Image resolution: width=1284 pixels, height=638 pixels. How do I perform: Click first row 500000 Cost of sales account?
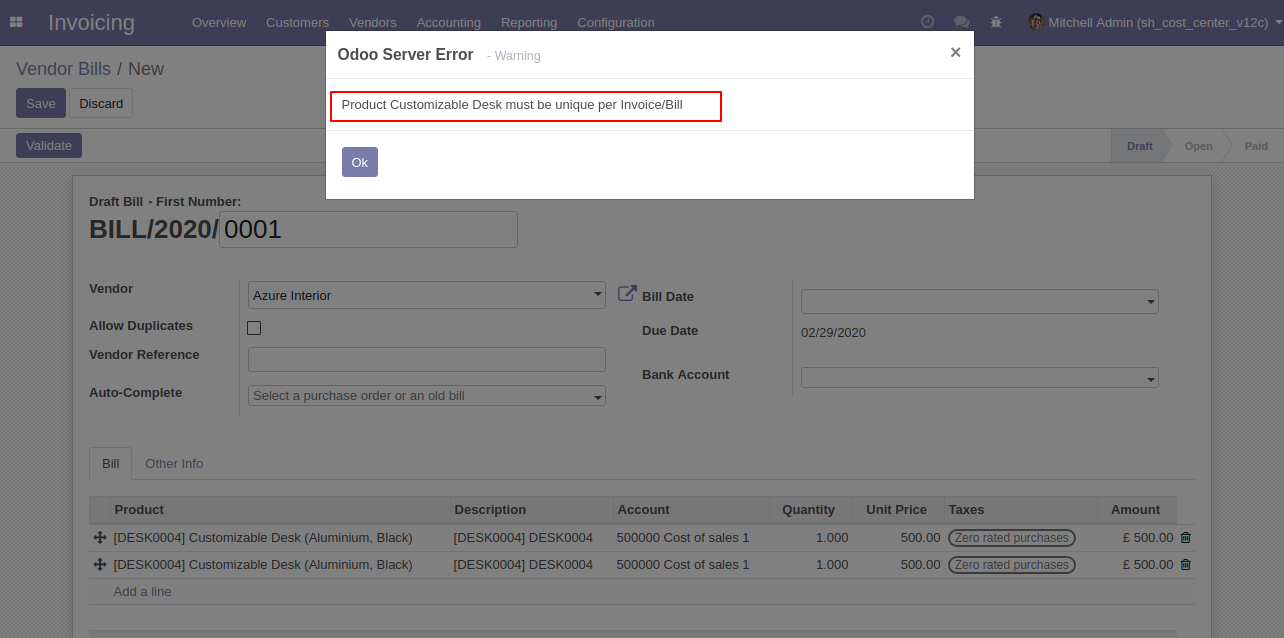pos(683,538)
